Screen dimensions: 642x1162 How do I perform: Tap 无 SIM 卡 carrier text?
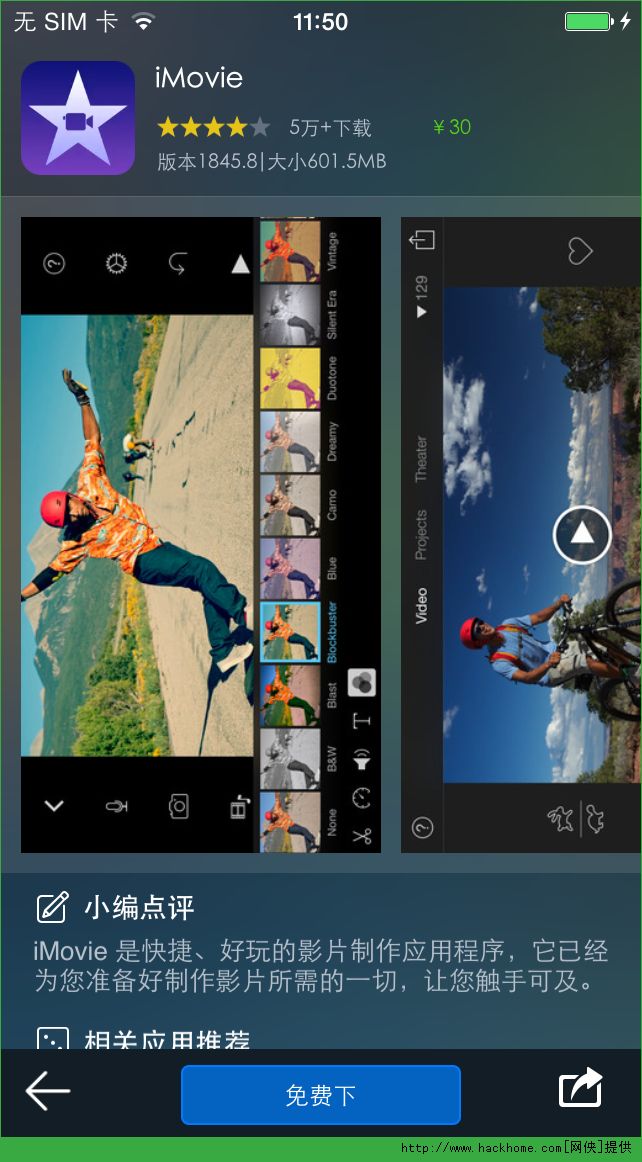tap(65, 21)
